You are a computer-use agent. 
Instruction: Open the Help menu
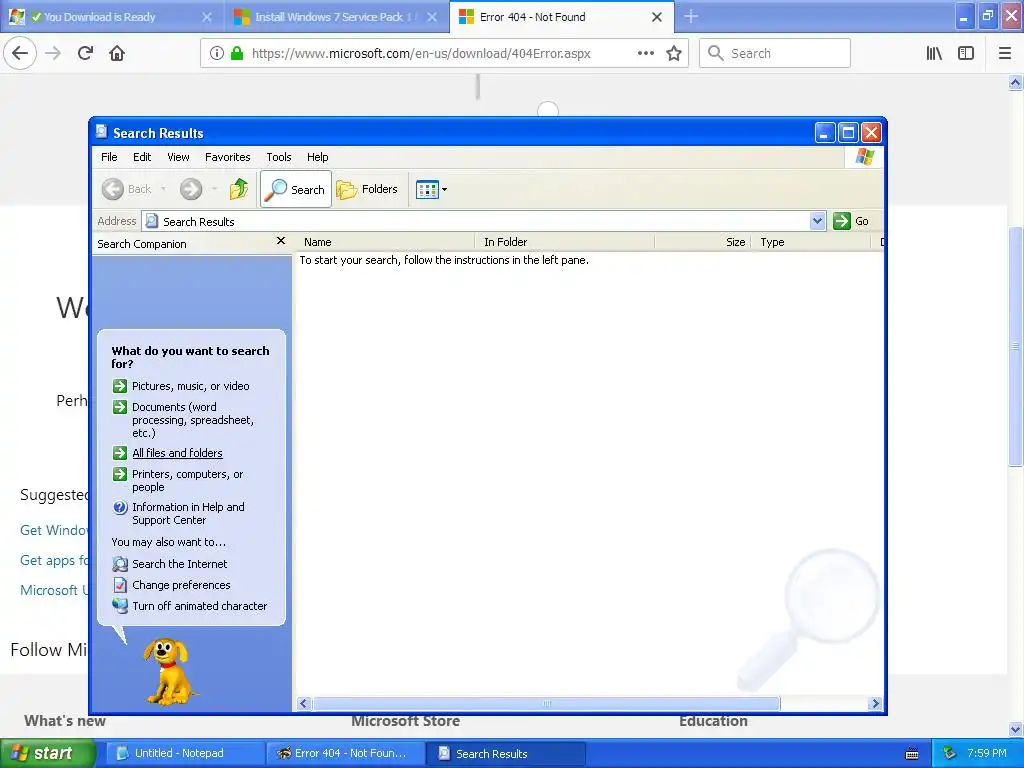317,157
